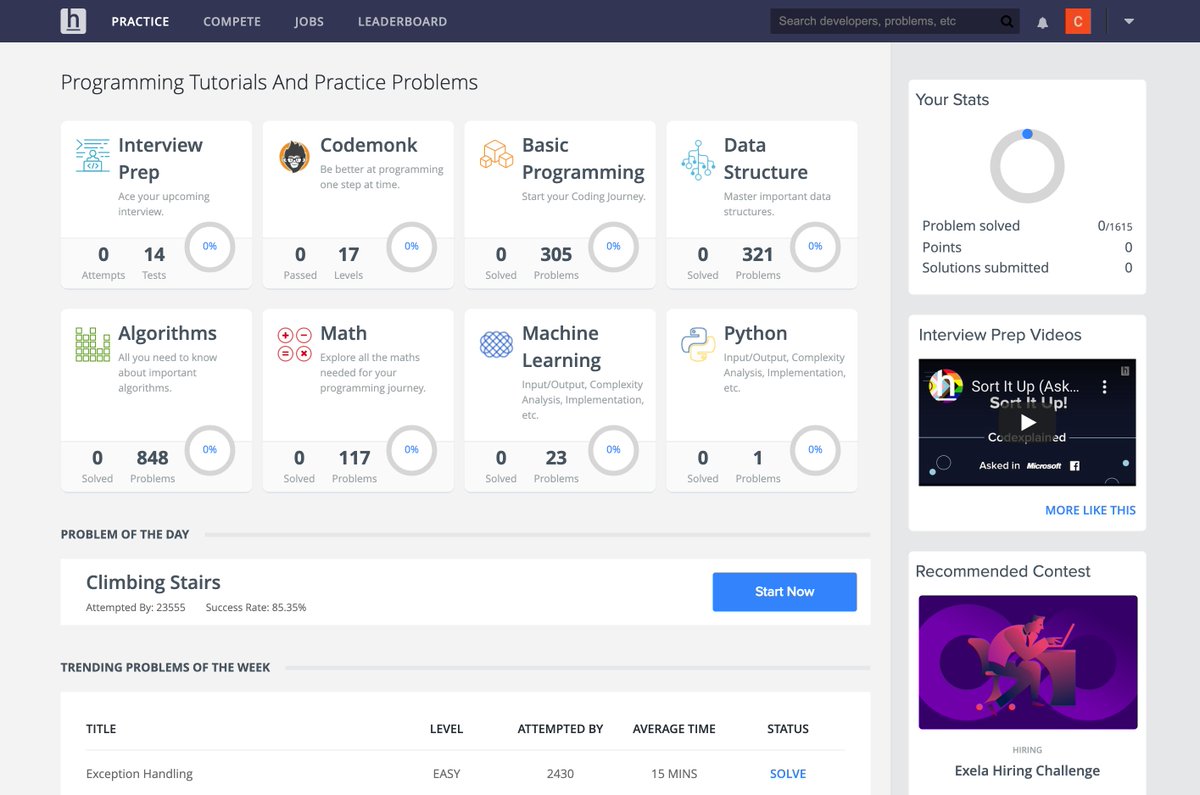
Task: Click the MORE LIKE THIS link
Action: point(1090,510)
